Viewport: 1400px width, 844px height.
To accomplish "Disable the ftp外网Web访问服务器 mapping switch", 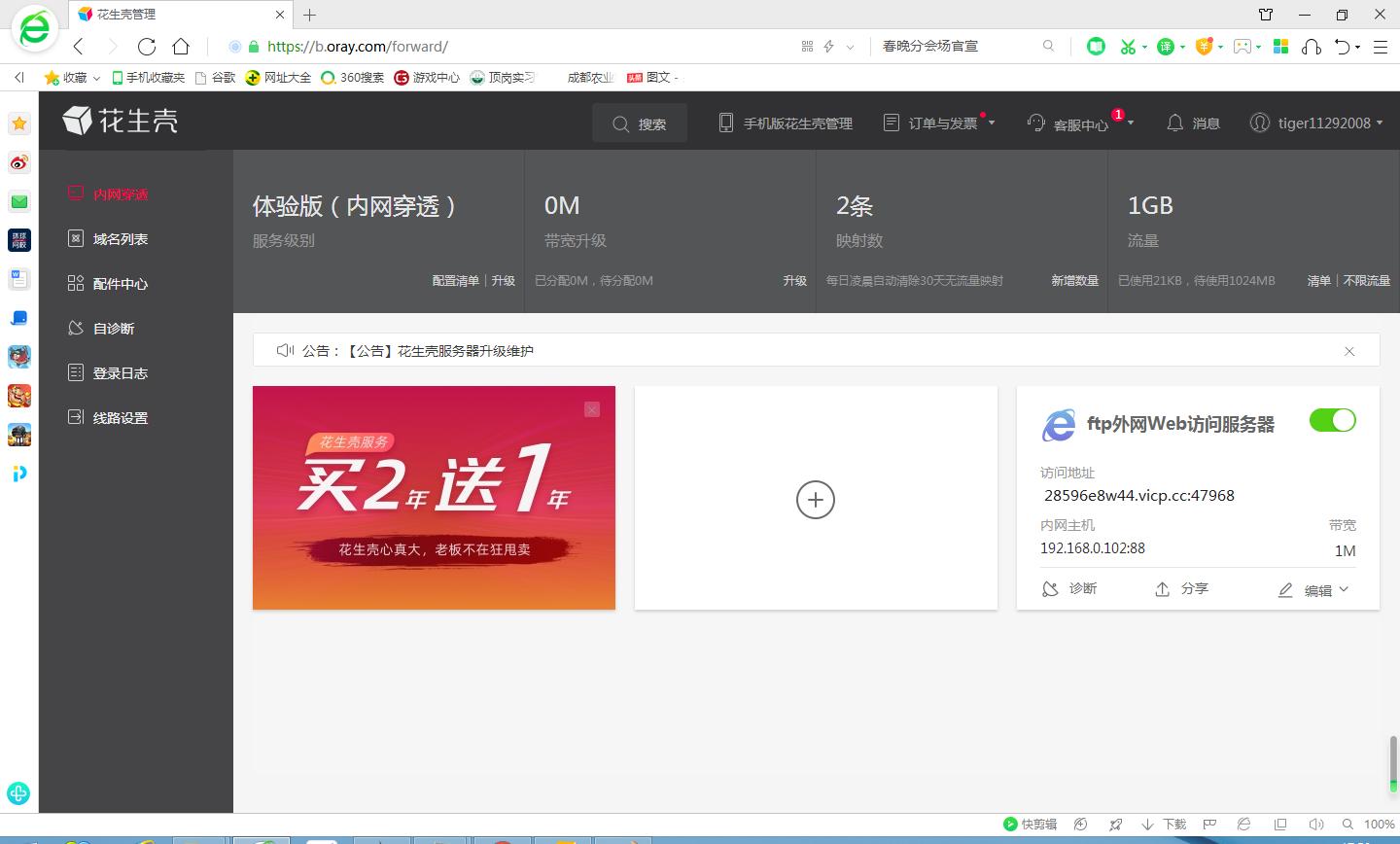I will coord(1332,419).
